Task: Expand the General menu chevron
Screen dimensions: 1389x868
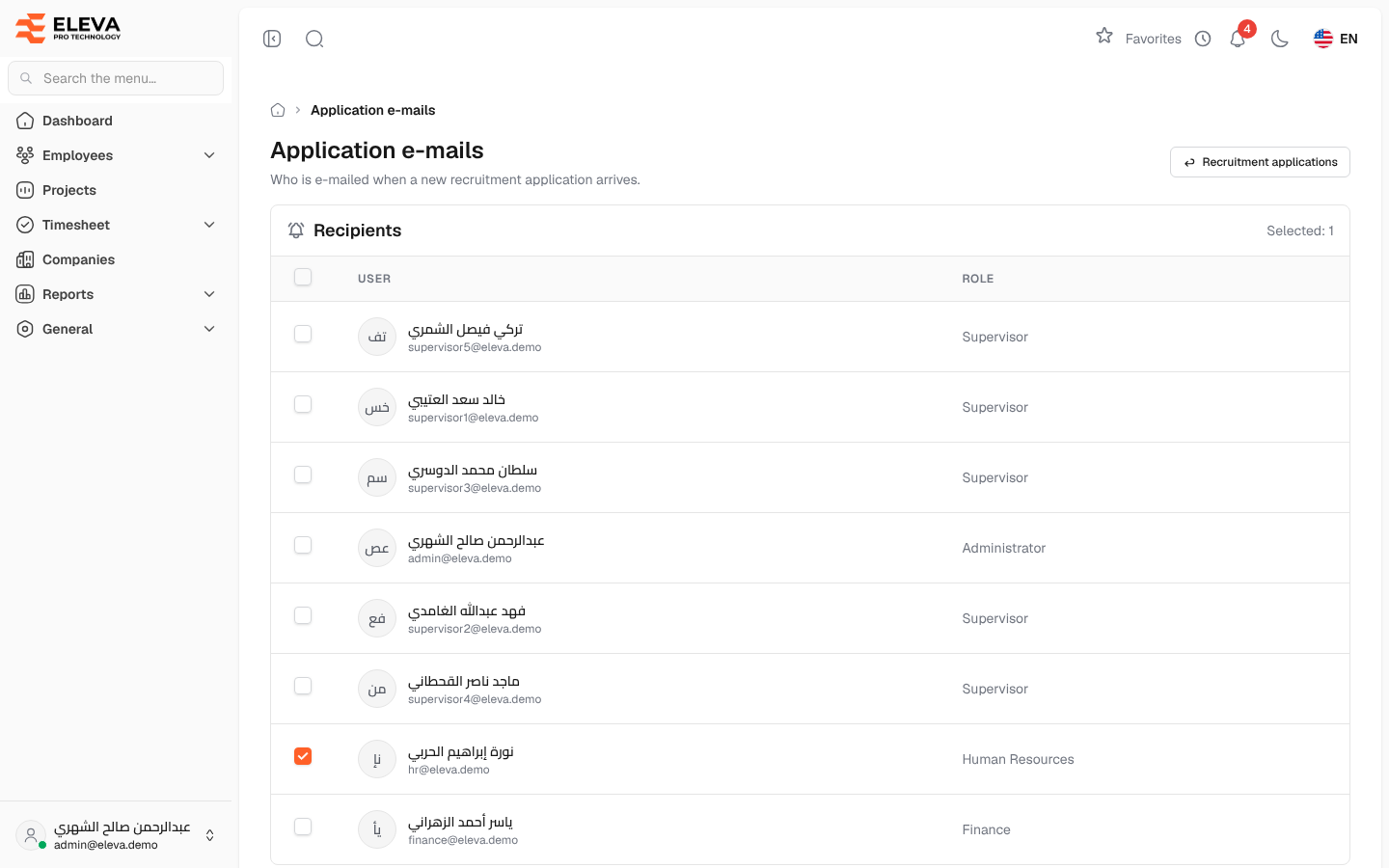Action: click(209, 329)
